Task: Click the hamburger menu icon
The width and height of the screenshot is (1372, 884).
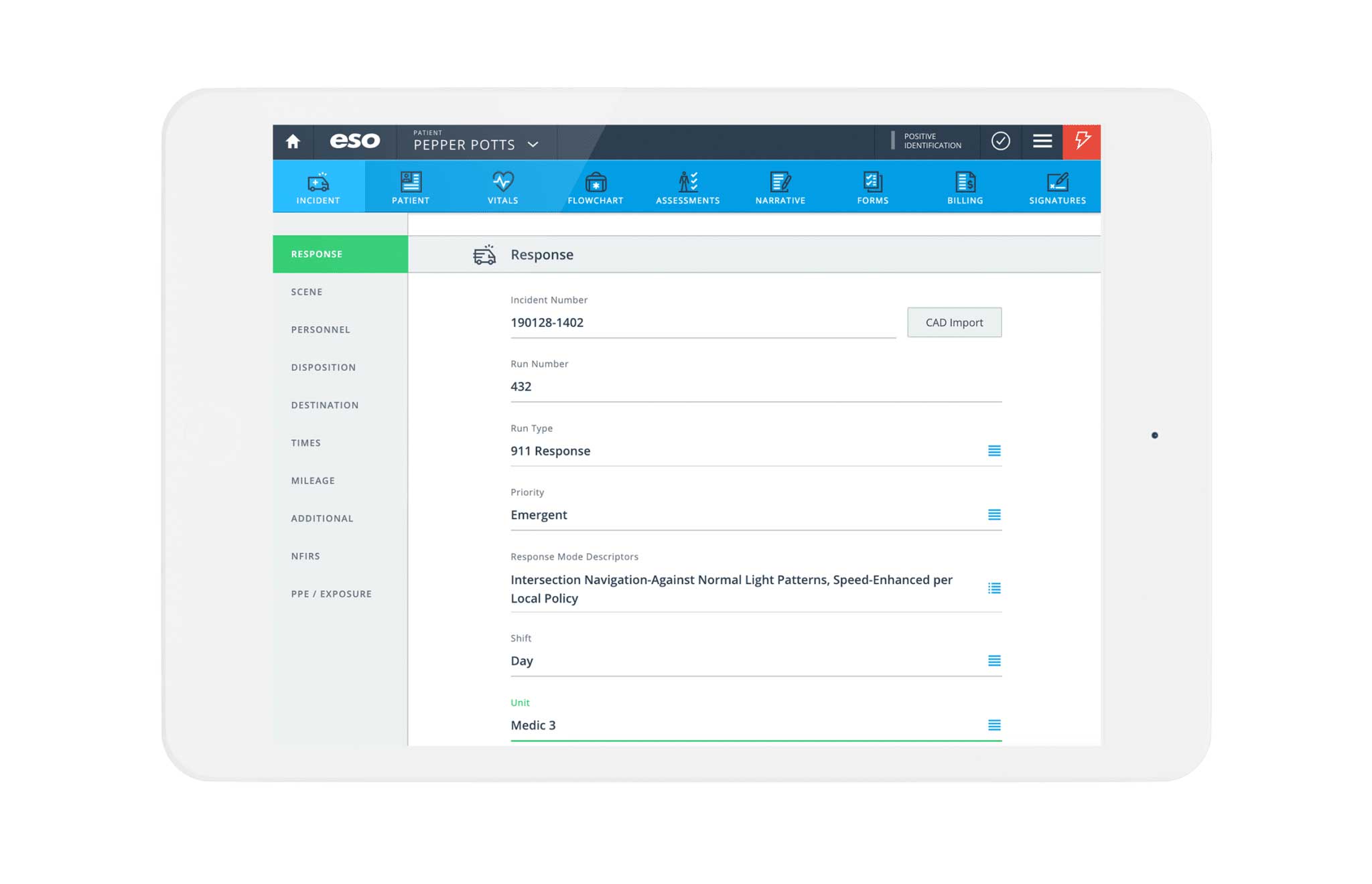Action: click(x=1044, y=141)
